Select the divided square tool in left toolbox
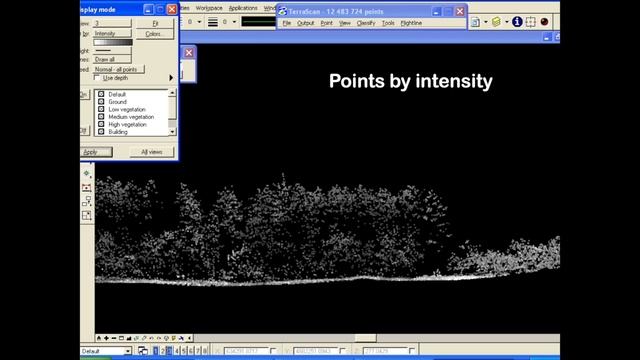The width and height of the screenshot is (640, 360). click(87, 215)
